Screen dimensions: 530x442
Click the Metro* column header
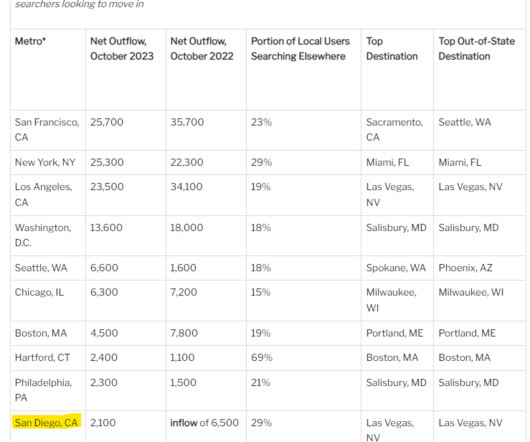30,41
